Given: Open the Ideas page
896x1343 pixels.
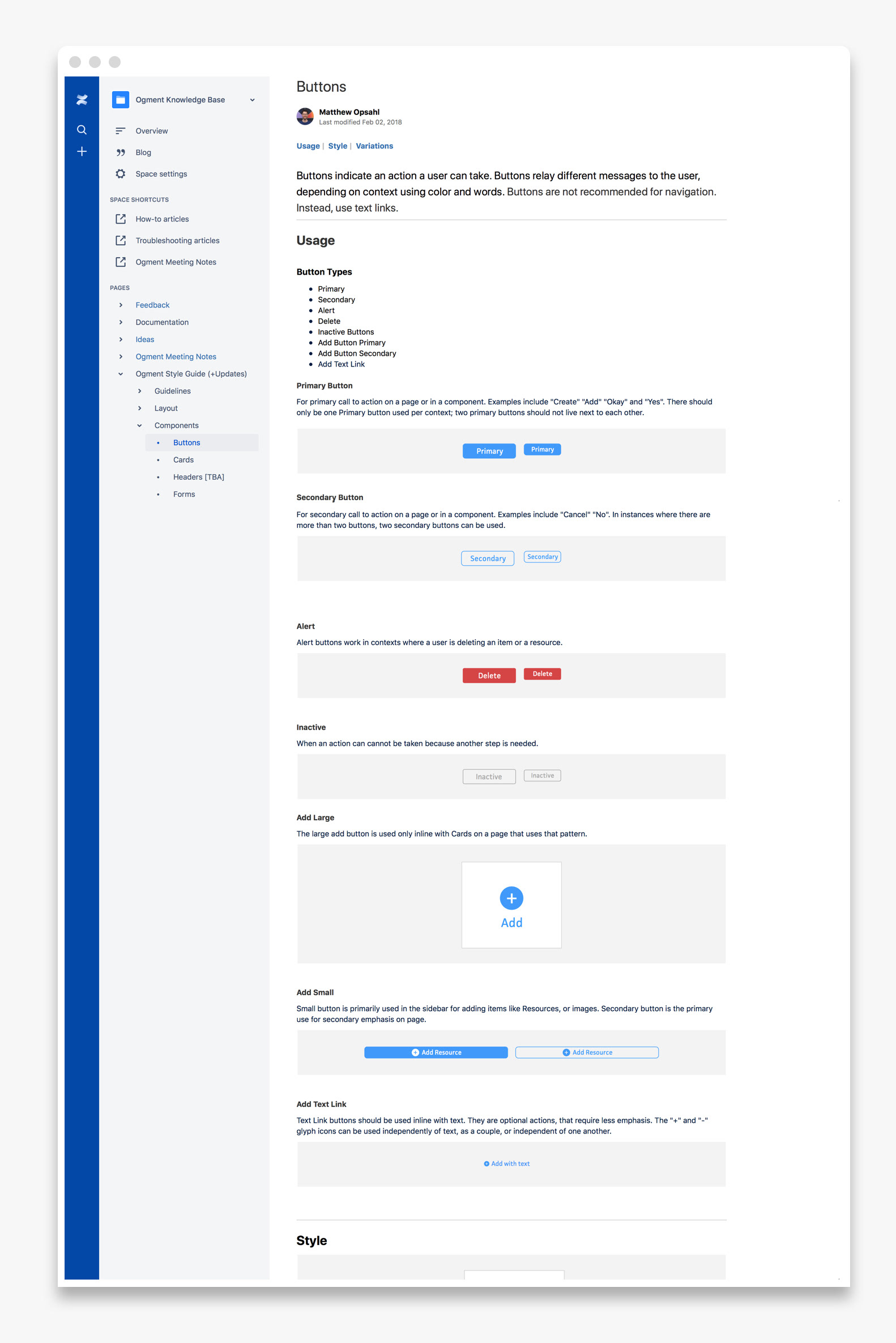Looking at the screenshot, I should pos(145,339).
